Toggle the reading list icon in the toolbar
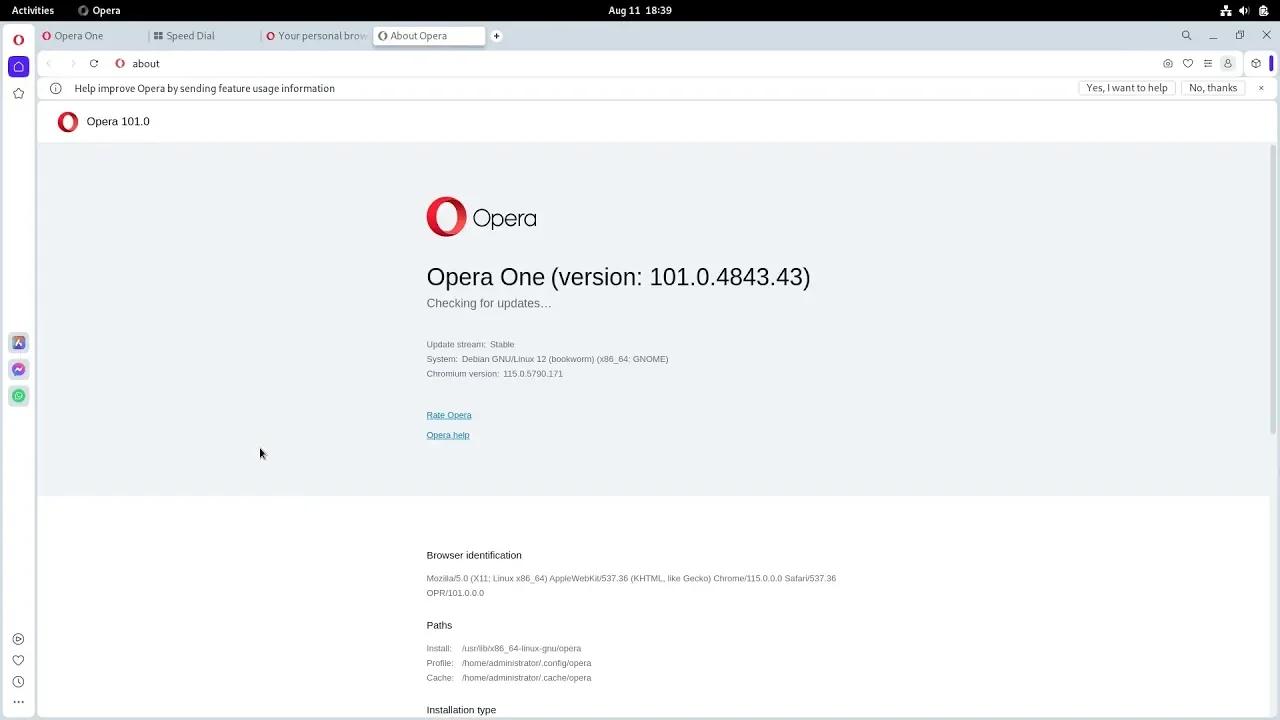 [x=1208, y=63]
